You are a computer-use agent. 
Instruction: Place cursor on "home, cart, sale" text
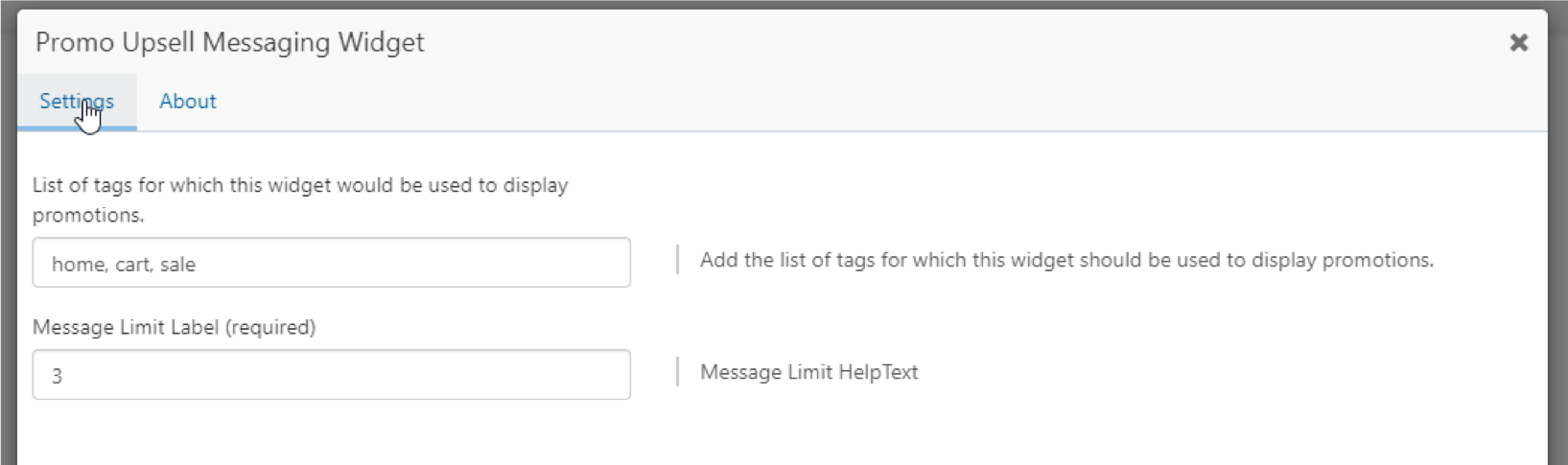coord(124,265)
